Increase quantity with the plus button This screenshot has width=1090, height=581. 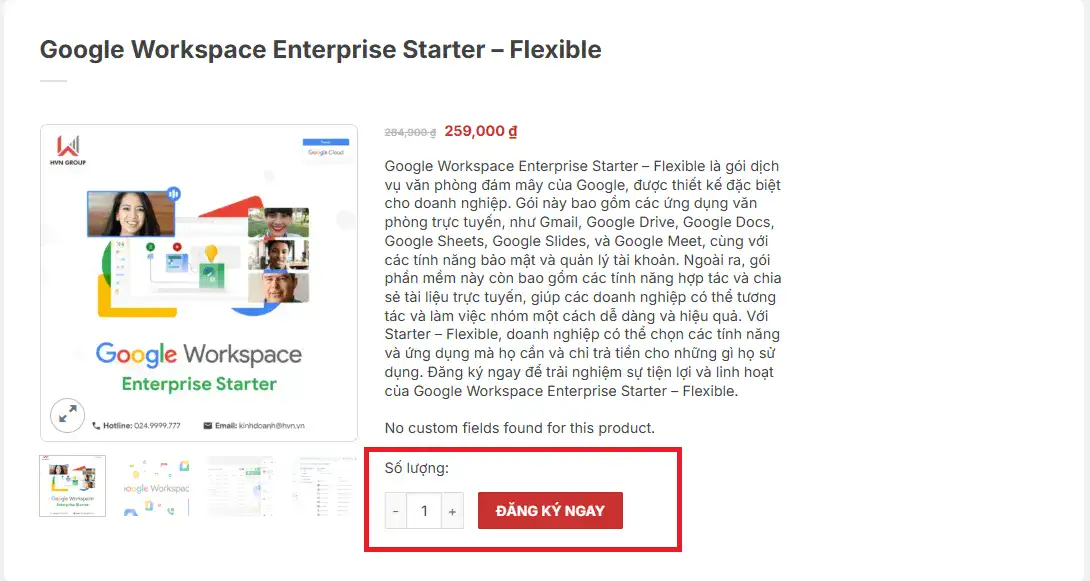452,511
